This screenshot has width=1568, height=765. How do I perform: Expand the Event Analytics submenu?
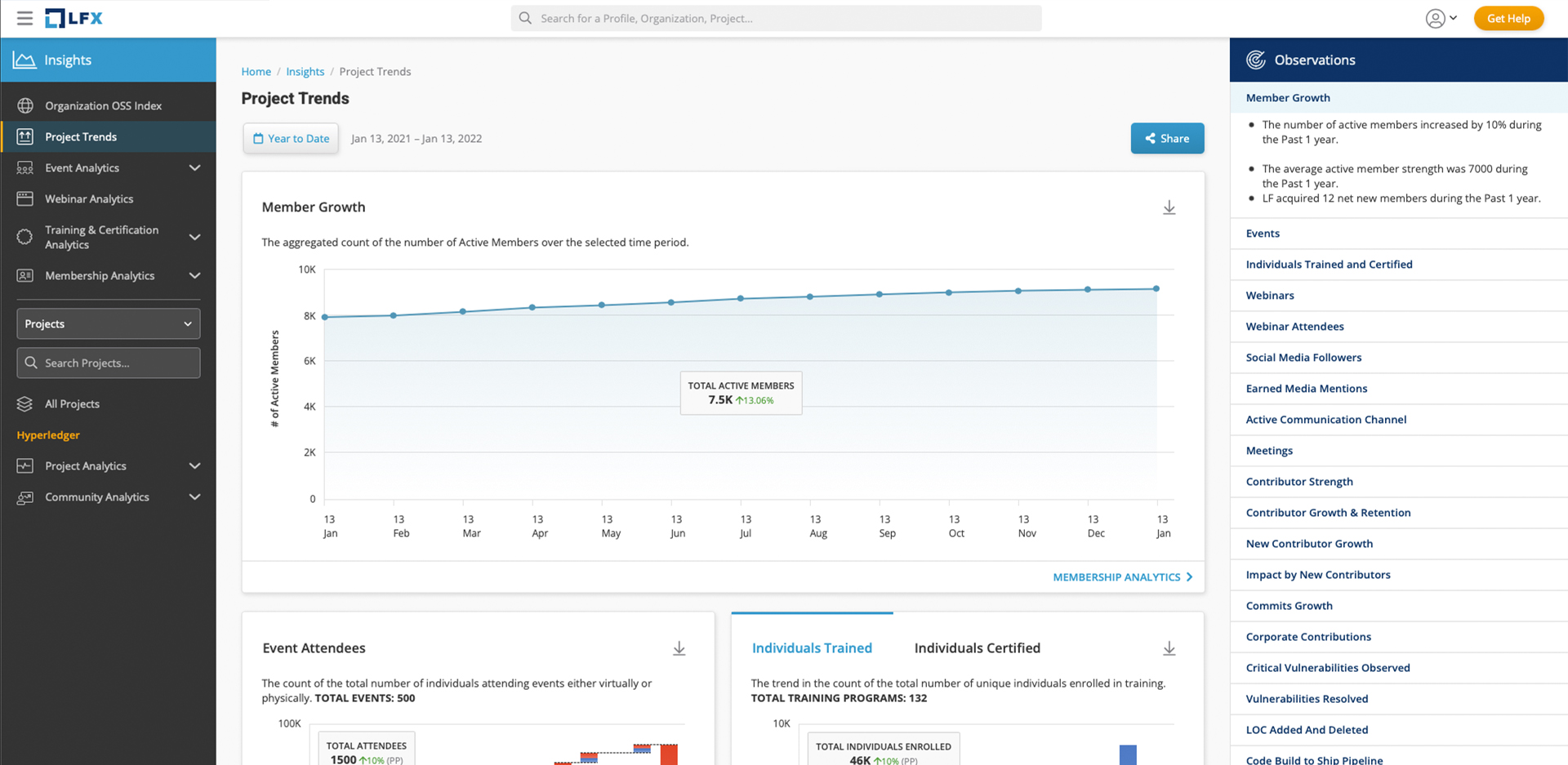pyautogui.click(x=194, y=168)
